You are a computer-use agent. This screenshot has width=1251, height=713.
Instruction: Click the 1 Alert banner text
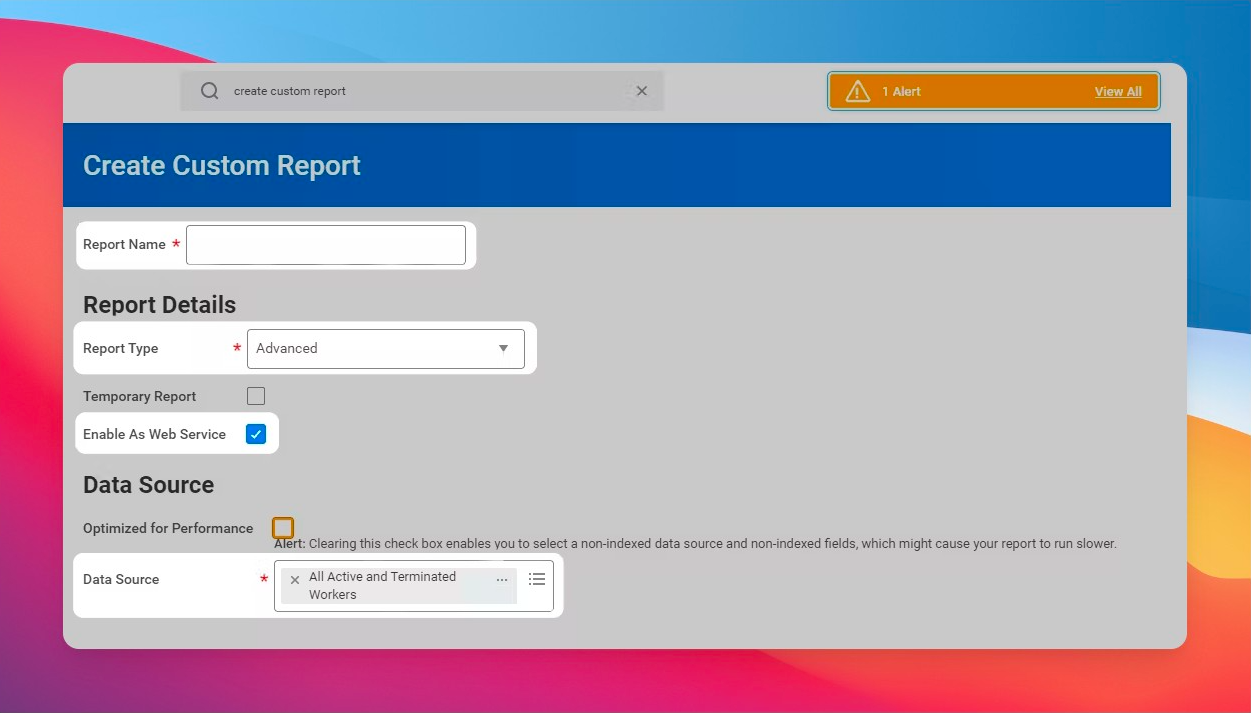(x=901, y=91)
